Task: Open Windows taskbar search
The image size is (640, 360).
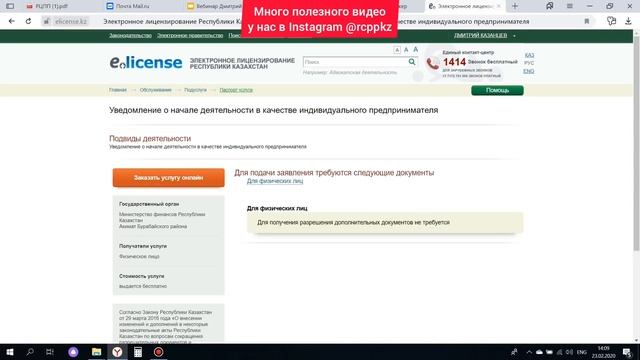Action: [x=30, y=352]
